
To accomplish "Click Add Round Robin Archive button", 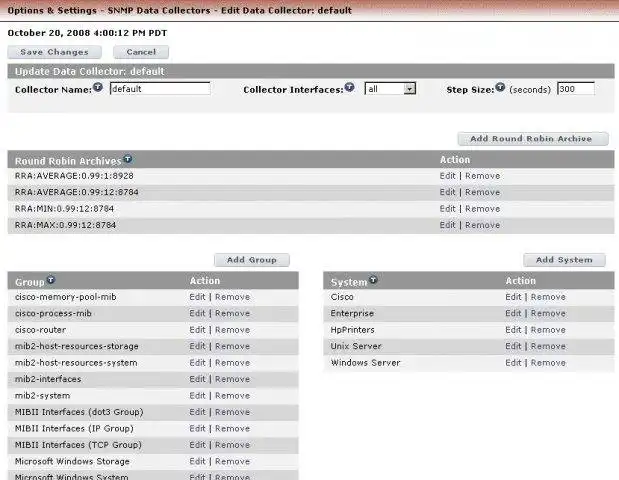I will click(x=533, y=139).
